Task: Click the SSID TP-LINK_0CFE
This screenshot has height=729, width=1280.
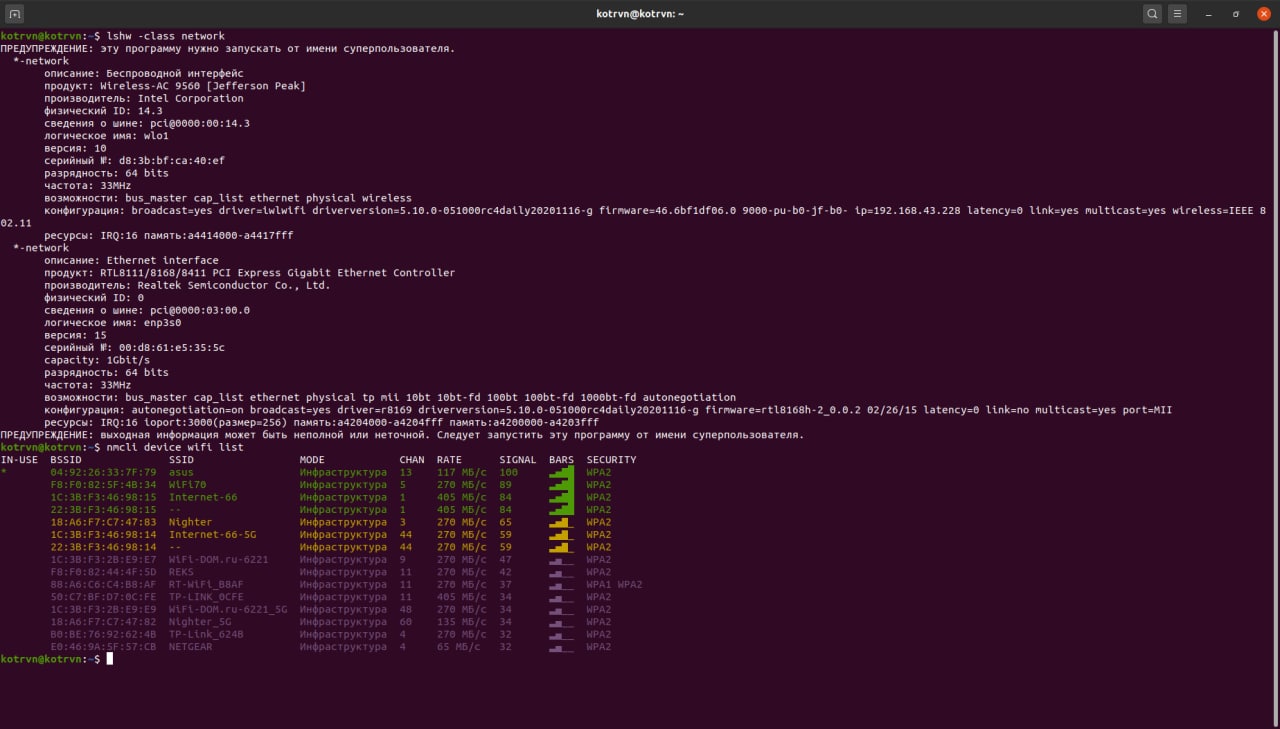Action: coord(206,597)
